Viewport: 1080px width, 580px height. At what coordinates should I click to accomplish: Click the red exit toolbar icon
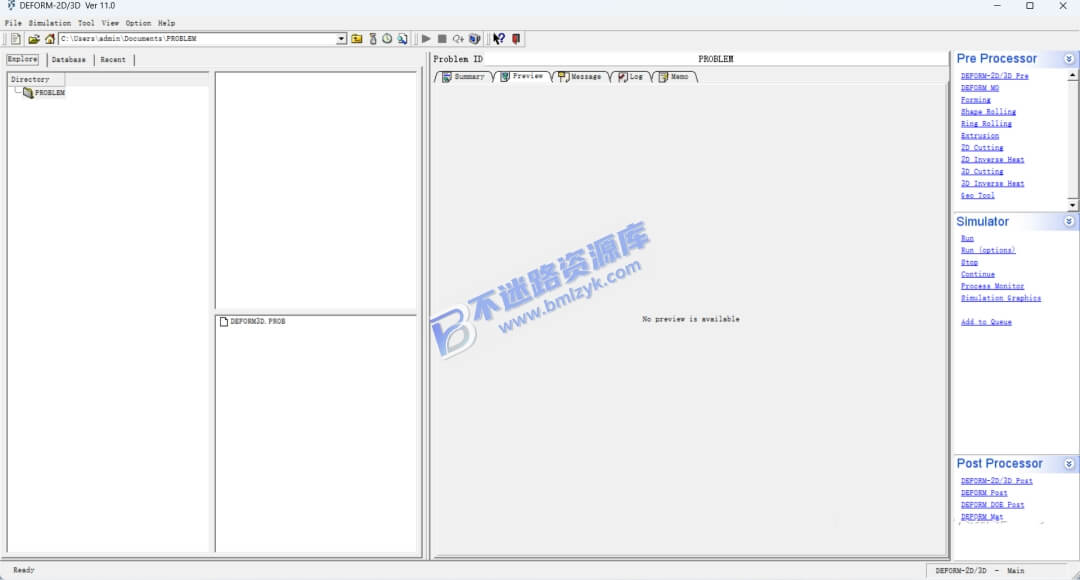point(516,39)
